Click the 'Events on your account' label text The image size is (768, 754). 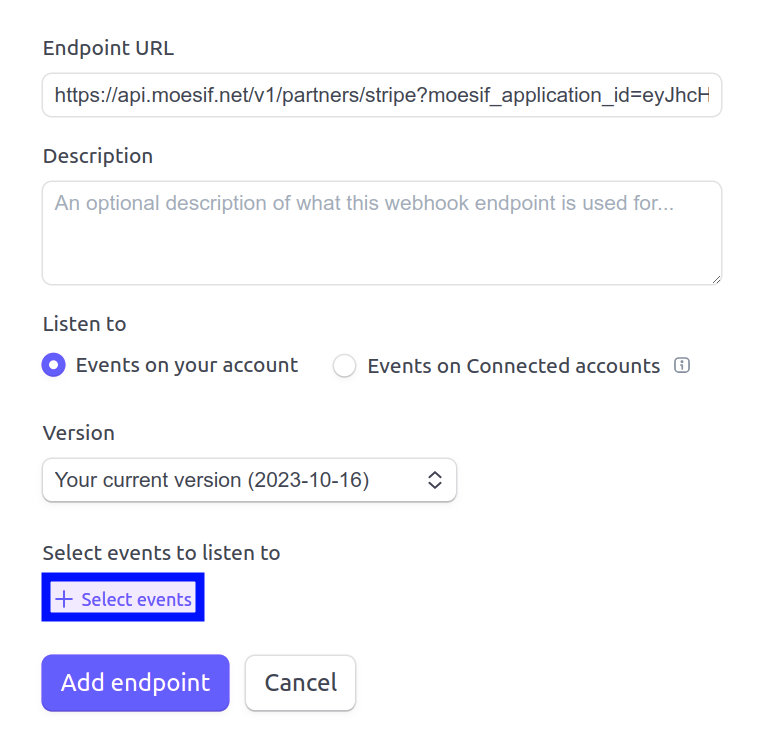pos(187,365)
